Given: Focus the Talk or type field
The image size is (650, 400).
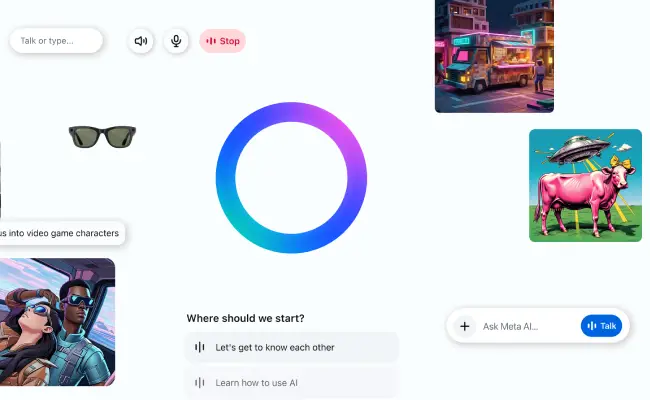Looking at the screenshot, I should click(x=56, y=41).
